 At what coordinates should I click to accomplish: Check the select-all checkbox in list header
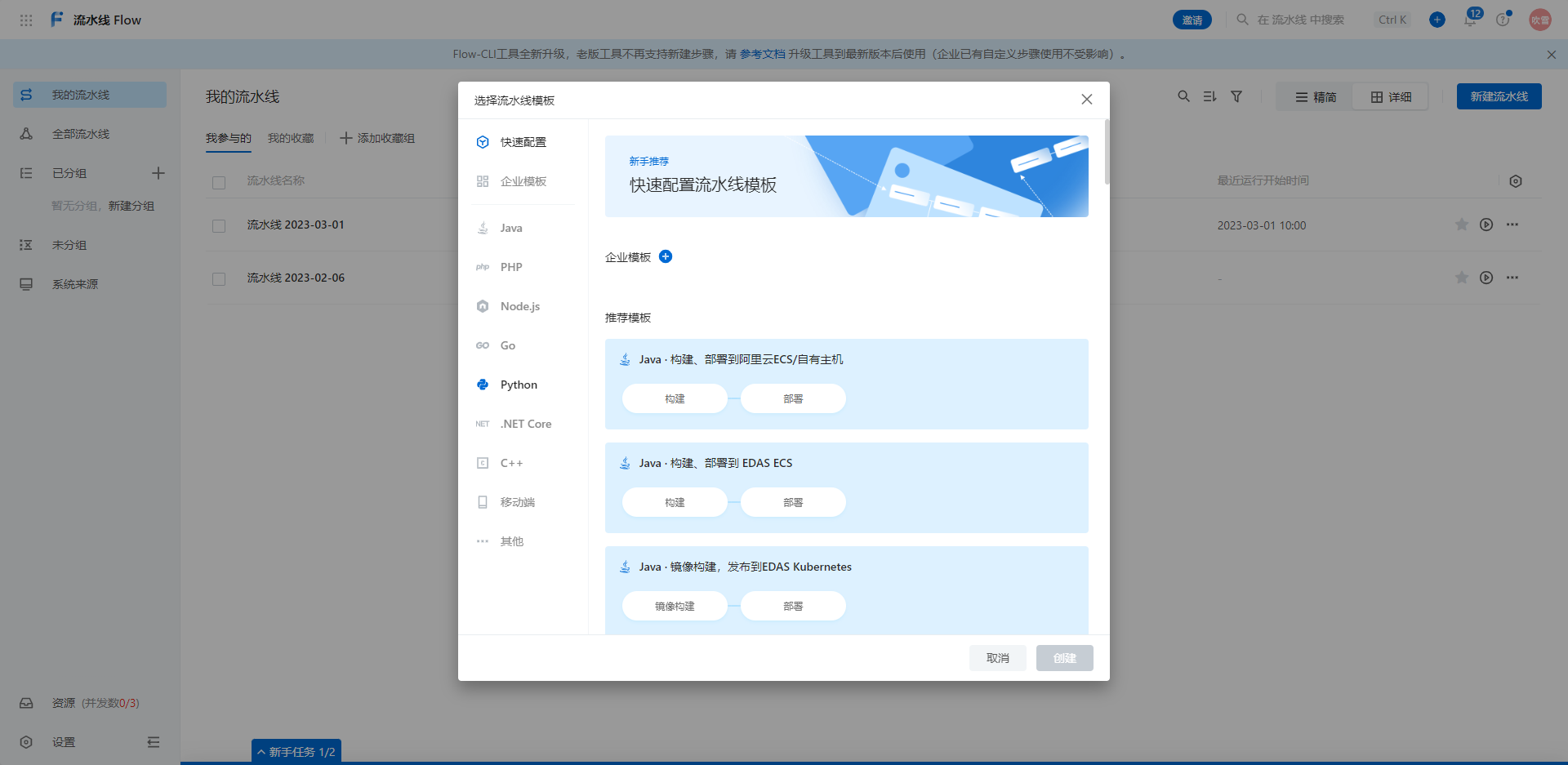tap(218, 183)
